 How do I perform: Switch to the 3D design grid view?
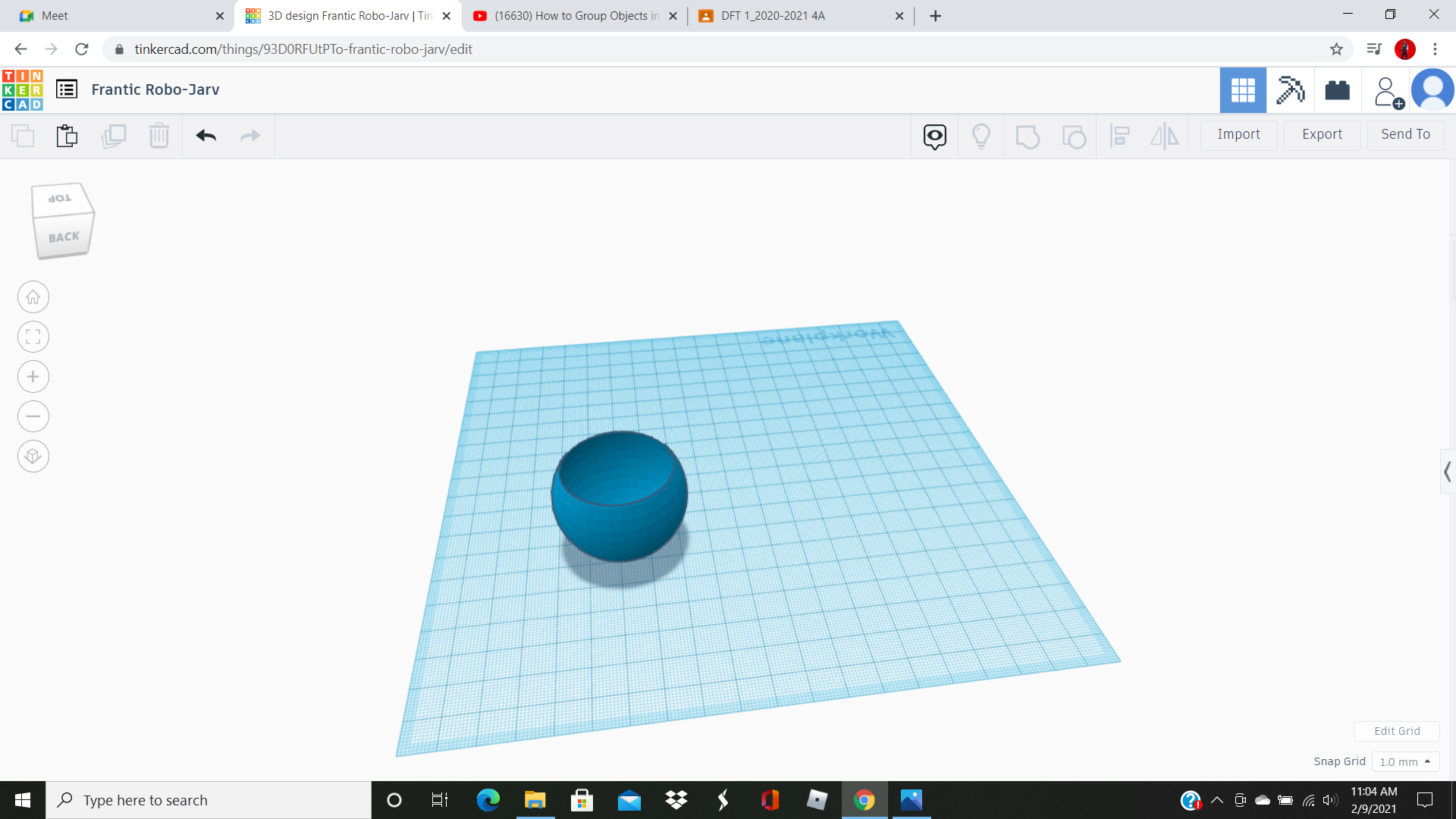click(x=1243, y=90)
